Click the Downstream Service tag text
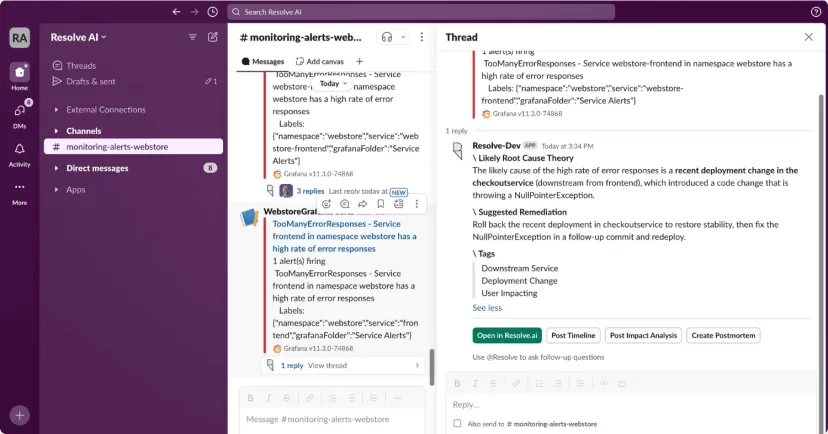828x434 pixels. click(520, 268)
